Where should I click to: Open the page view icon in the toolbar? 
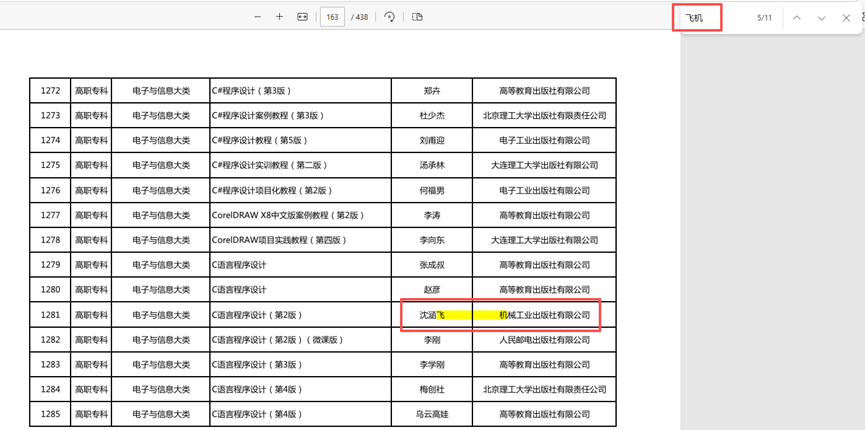(417, 17)
